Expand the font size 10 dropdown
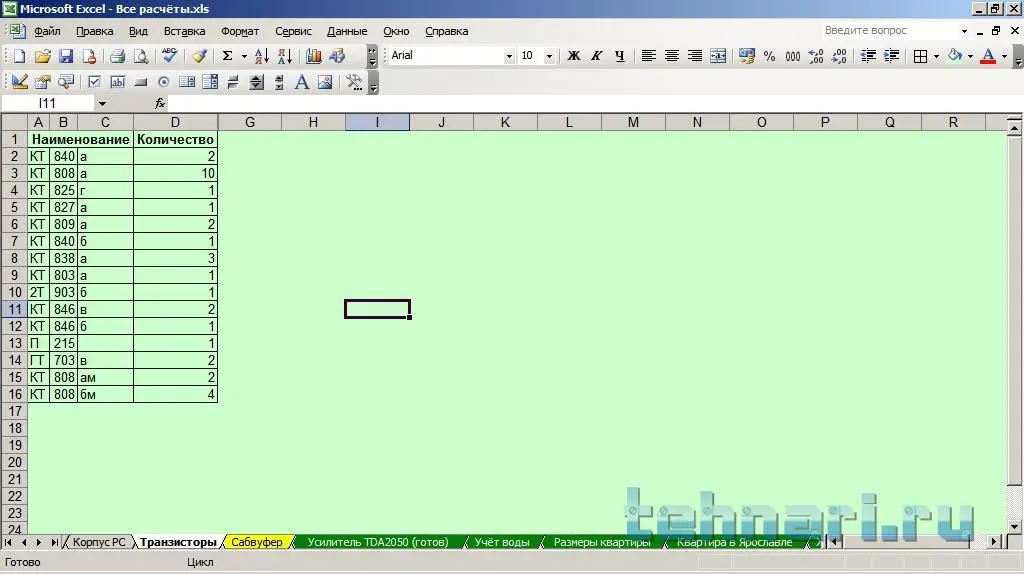 549,56
